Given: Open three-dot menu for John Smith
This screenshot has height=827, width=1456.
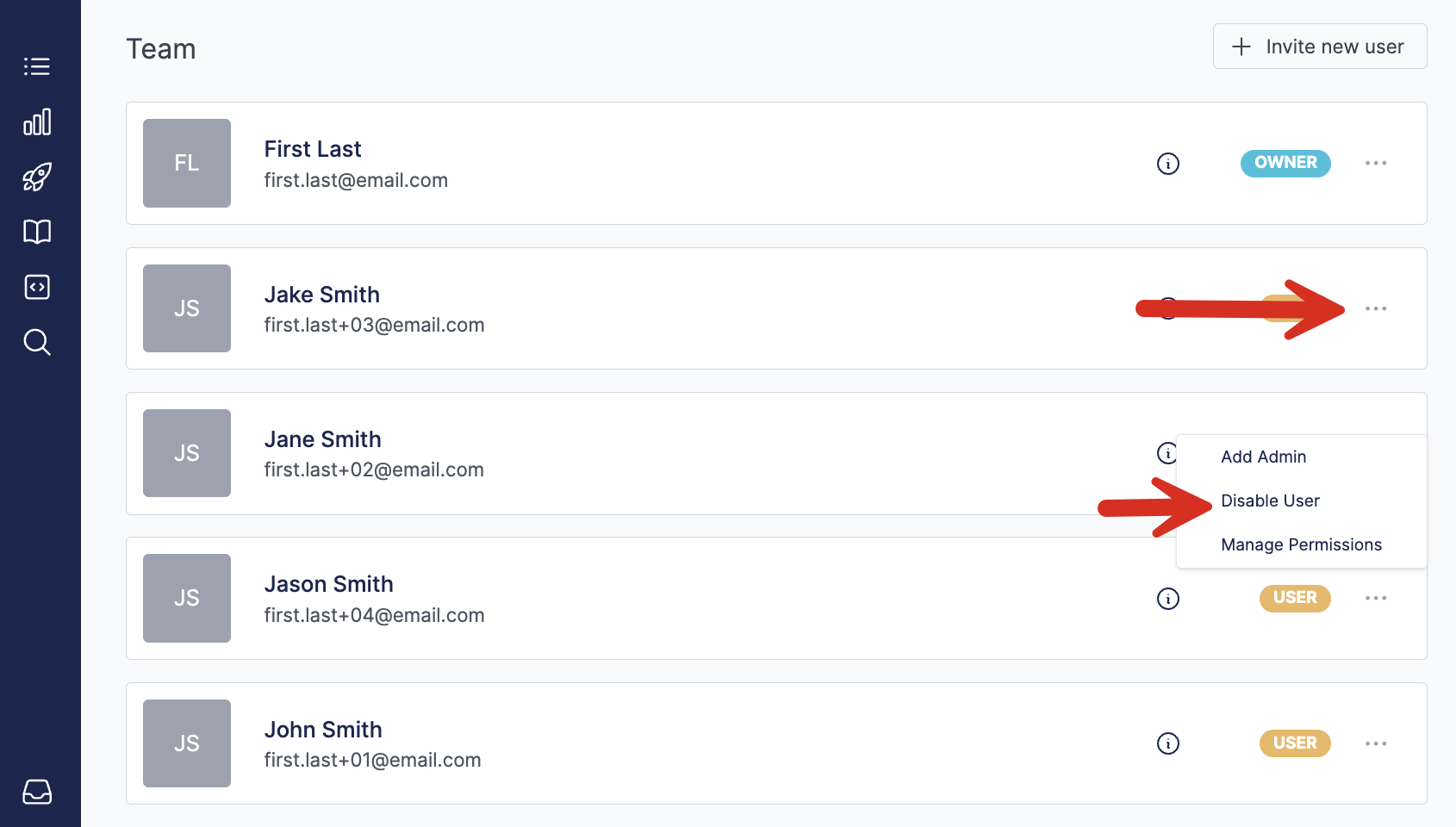Looking at the screenshot, I should click(1376, 743).
